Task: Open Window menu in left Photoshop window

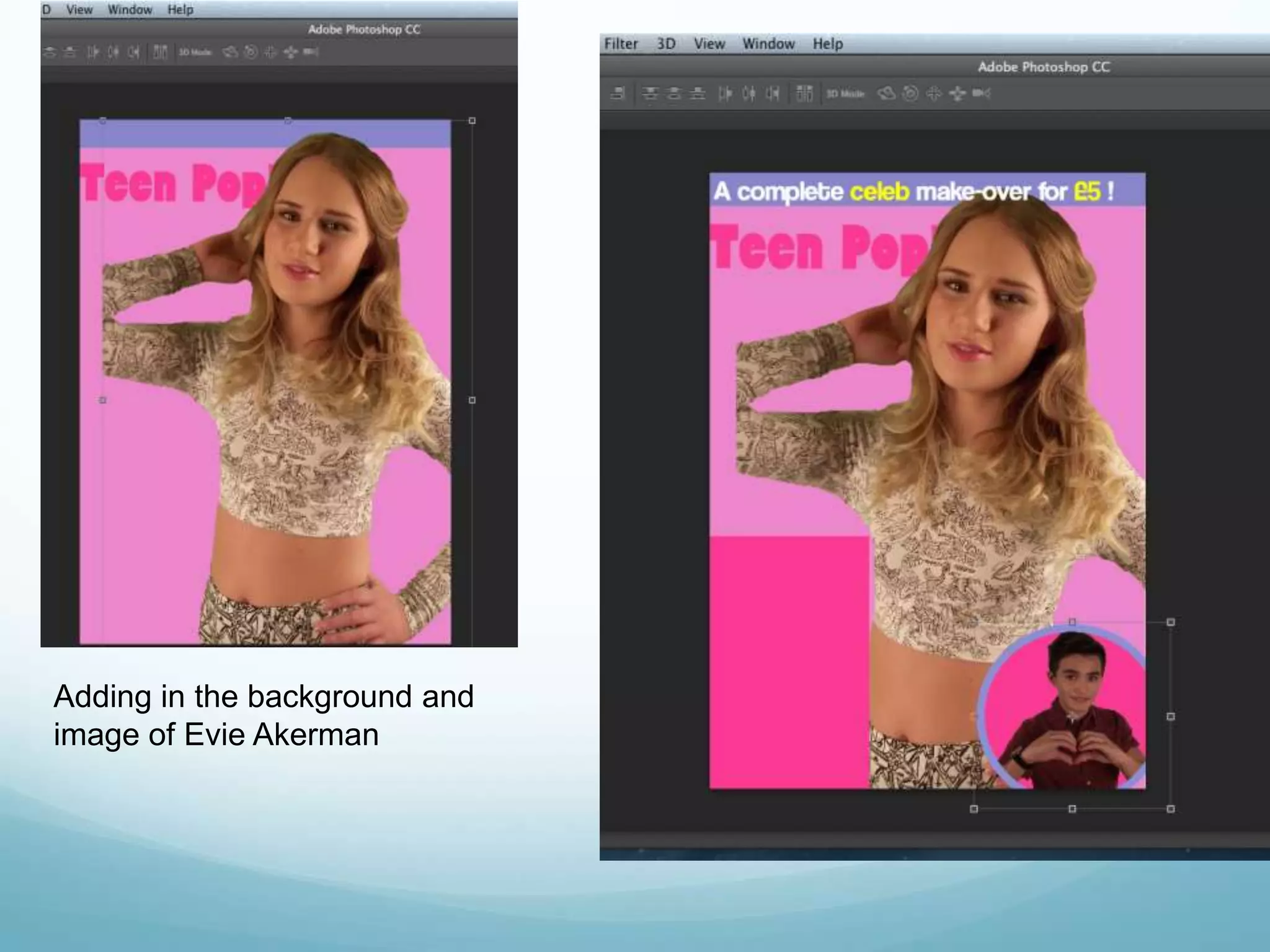Action: point(130,10)
